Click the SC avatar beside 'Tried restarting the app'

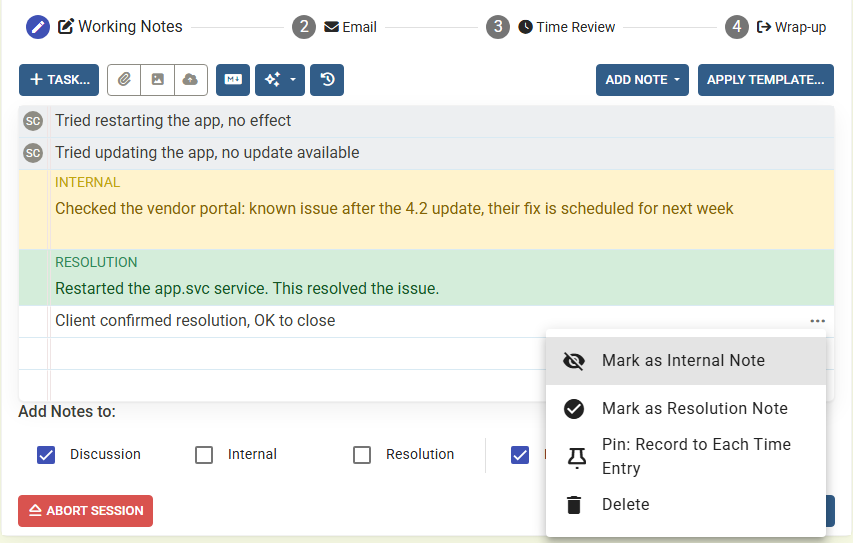tap(33, 121)
